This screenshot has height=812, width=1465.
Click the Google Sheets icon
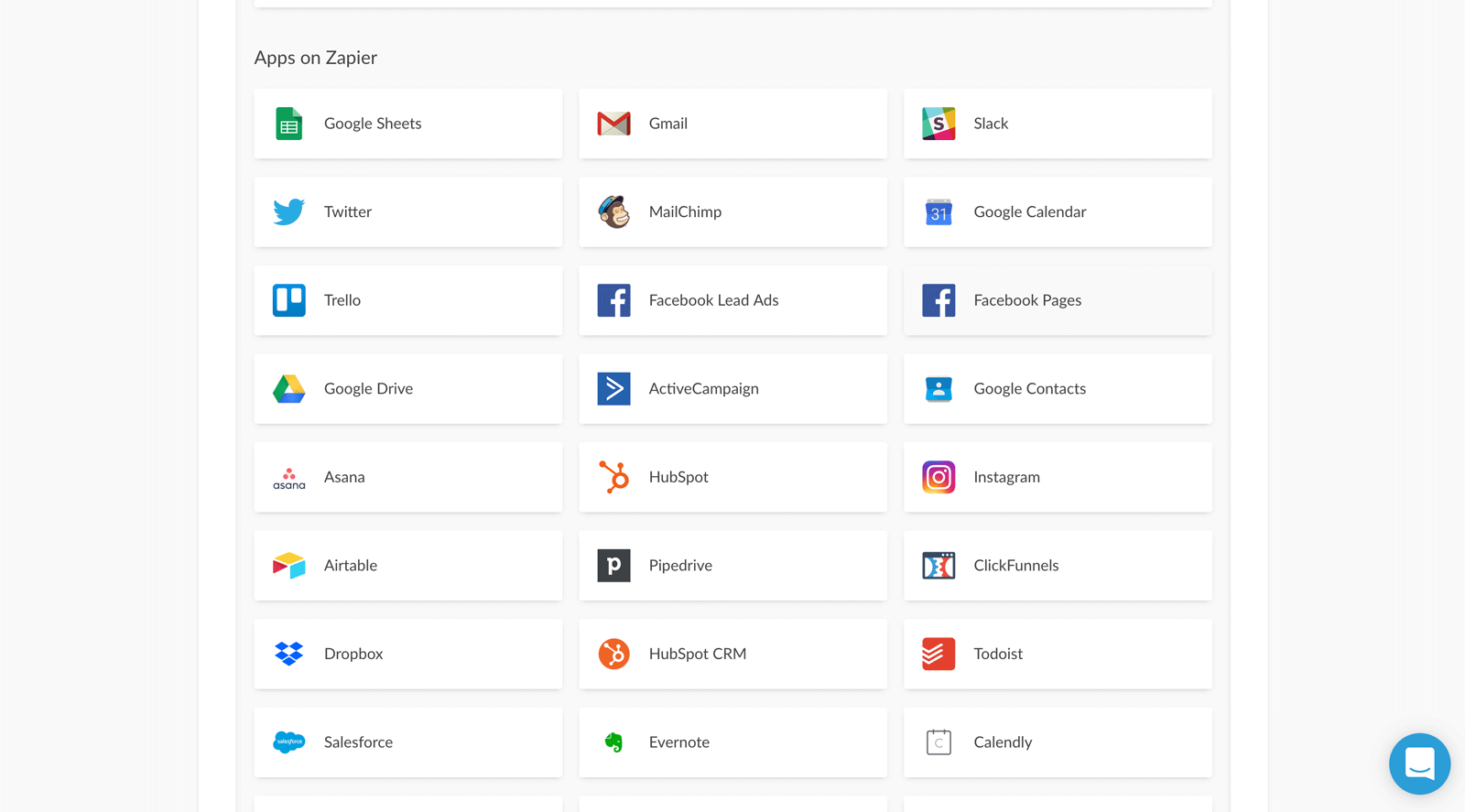[288, 124]
